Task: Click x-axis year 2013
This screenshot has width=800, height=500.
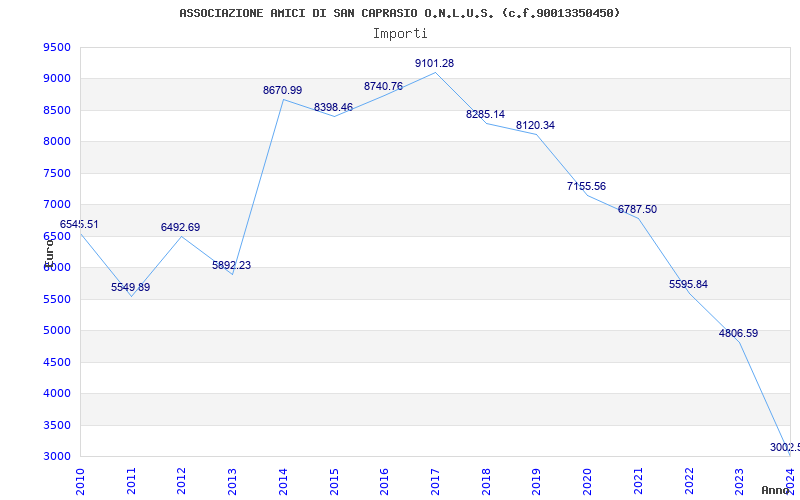Action: point(232,482)
